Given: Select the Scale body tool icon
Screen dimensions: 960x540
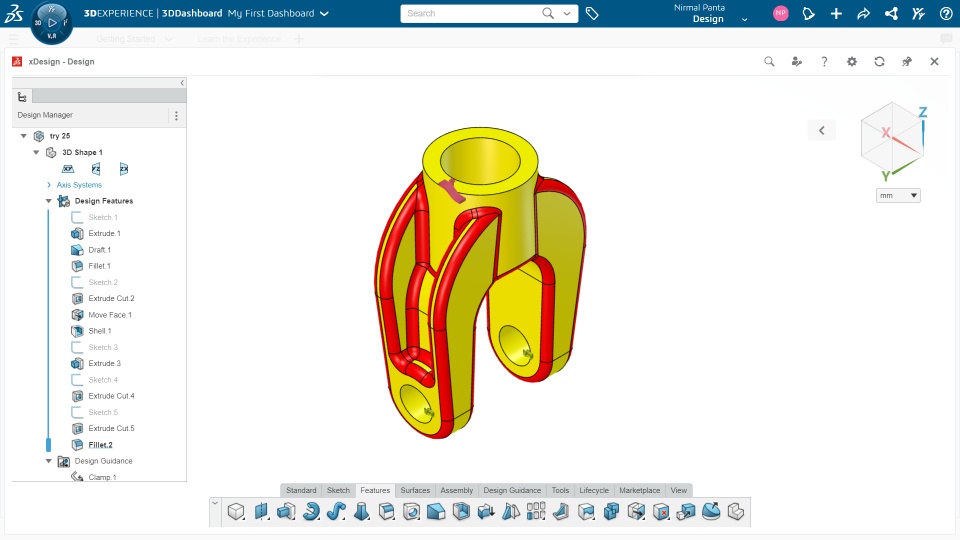Looking at the screenshot, I should pyautogui.click(x=686, y=511).
